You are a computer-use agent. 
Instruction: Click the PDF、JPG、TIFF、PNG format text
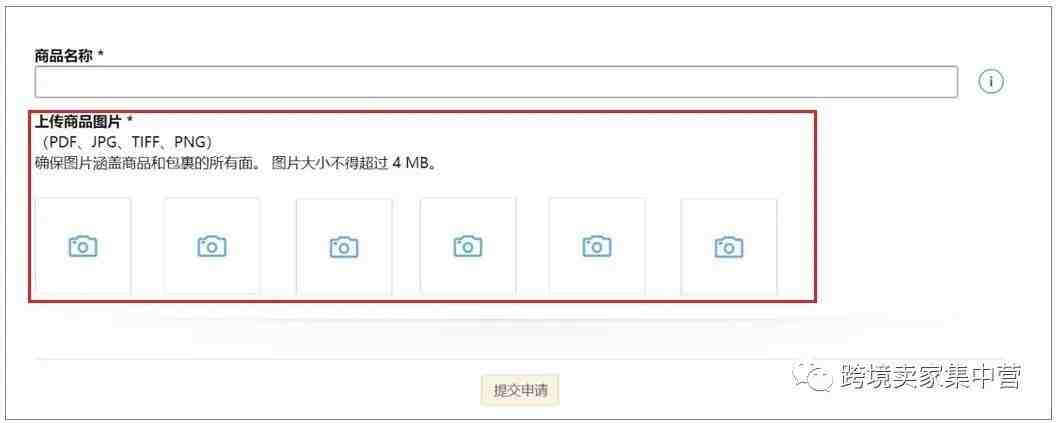[126, 142]
